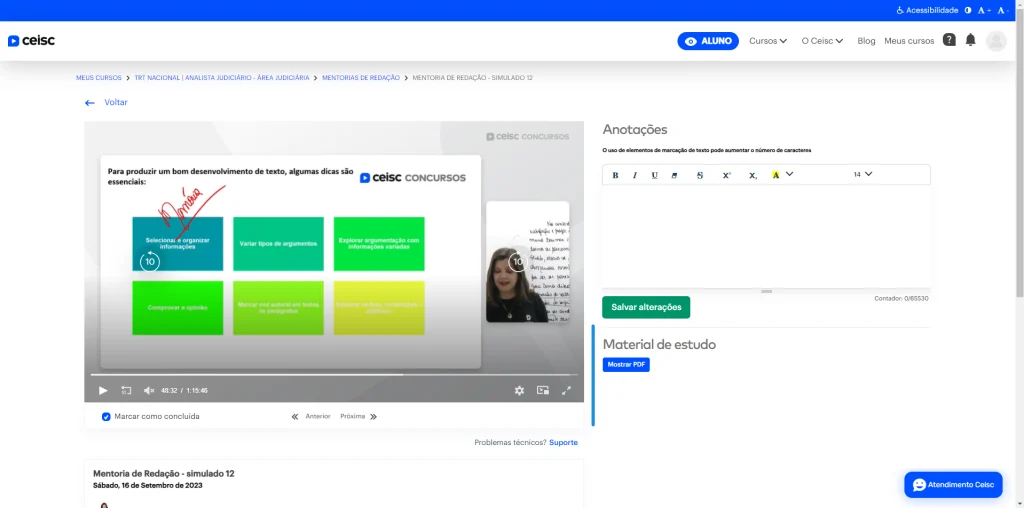Click the forward 10 overlay near the presenter

518,262
